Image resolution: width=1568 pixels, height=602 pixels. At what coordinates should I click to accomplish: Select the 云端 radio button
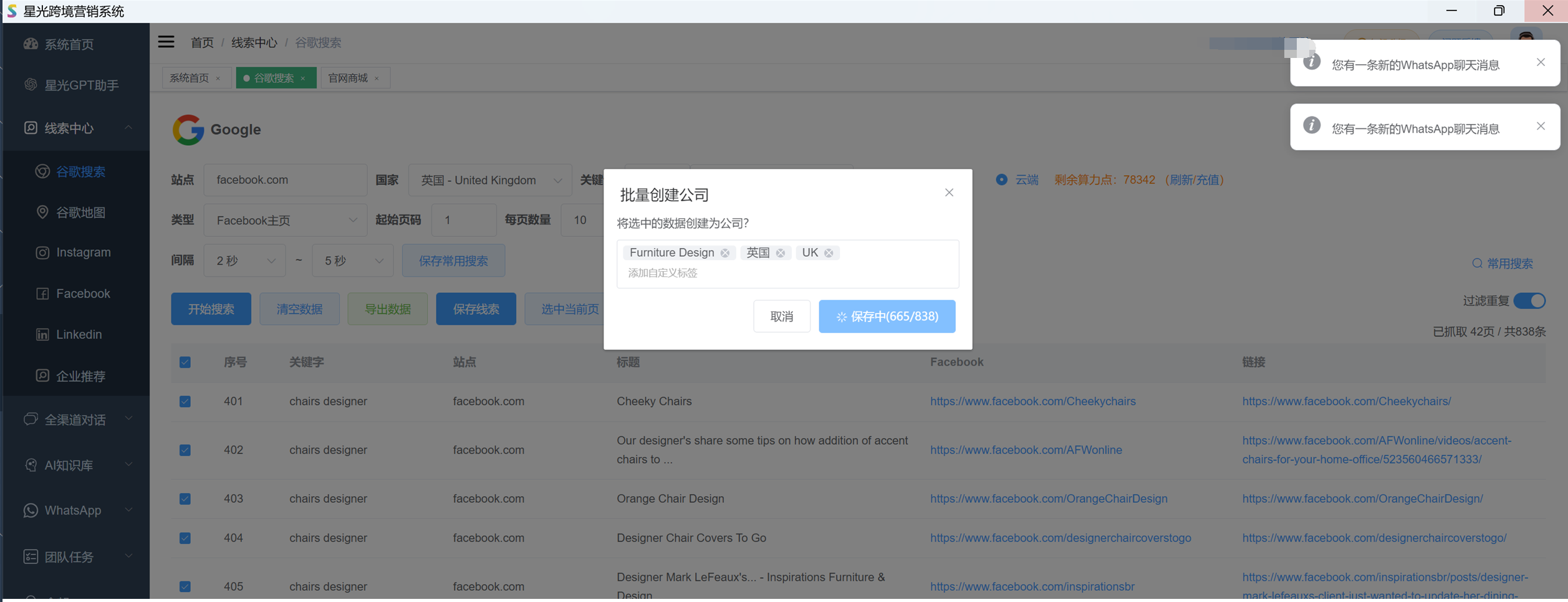pyautogui.click(x=1001, y=179)
